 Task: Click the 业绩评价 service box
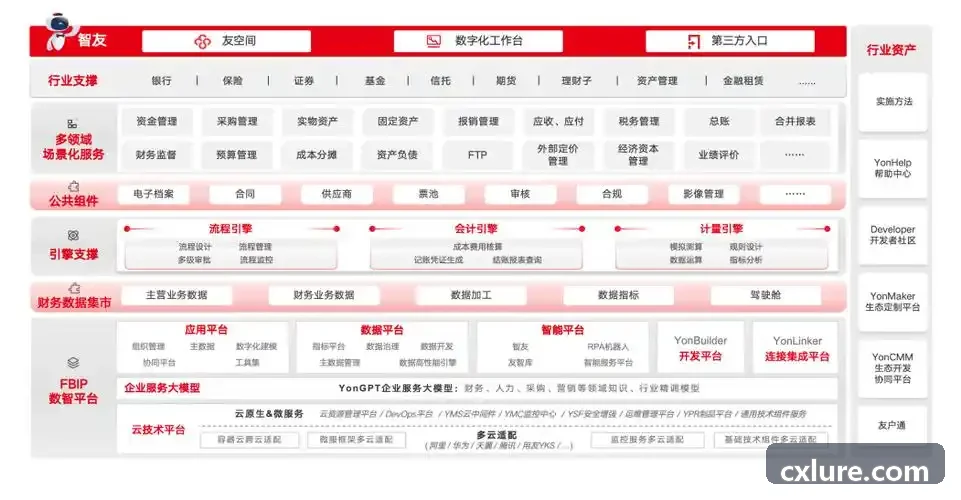click(718, 155)
